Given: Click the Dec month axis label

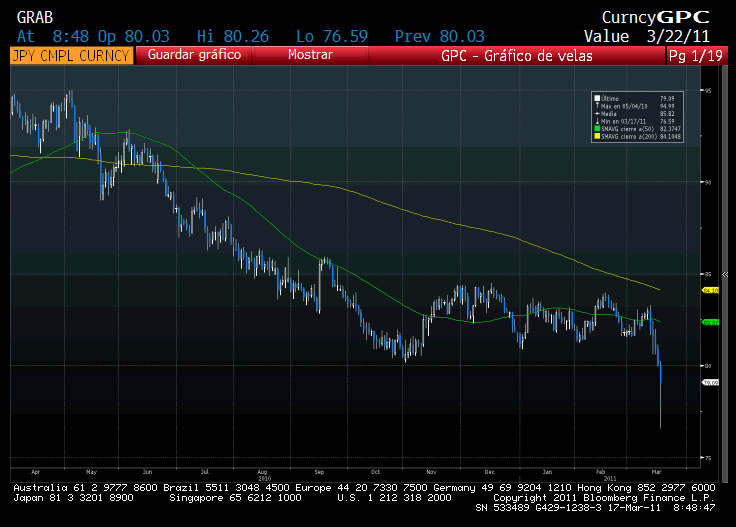Looking at the screenshot, I should click(x=490, y=472).
